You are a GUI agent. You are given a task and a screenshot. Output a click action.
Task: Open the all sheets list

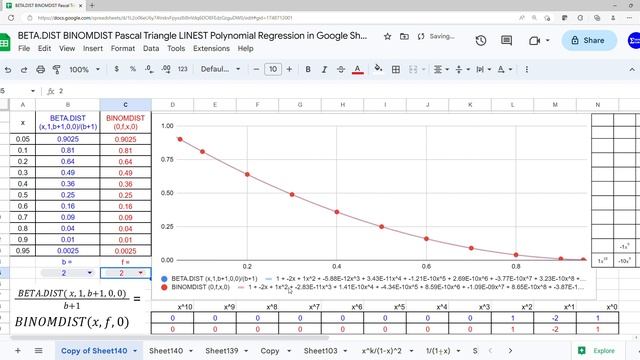(x=38, y=351)
